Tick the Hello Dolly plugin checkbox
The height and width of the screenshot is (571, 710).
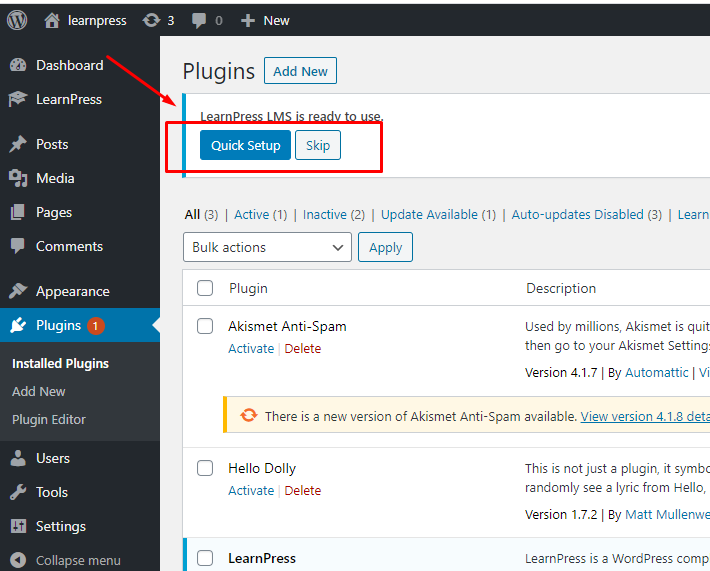205,468
